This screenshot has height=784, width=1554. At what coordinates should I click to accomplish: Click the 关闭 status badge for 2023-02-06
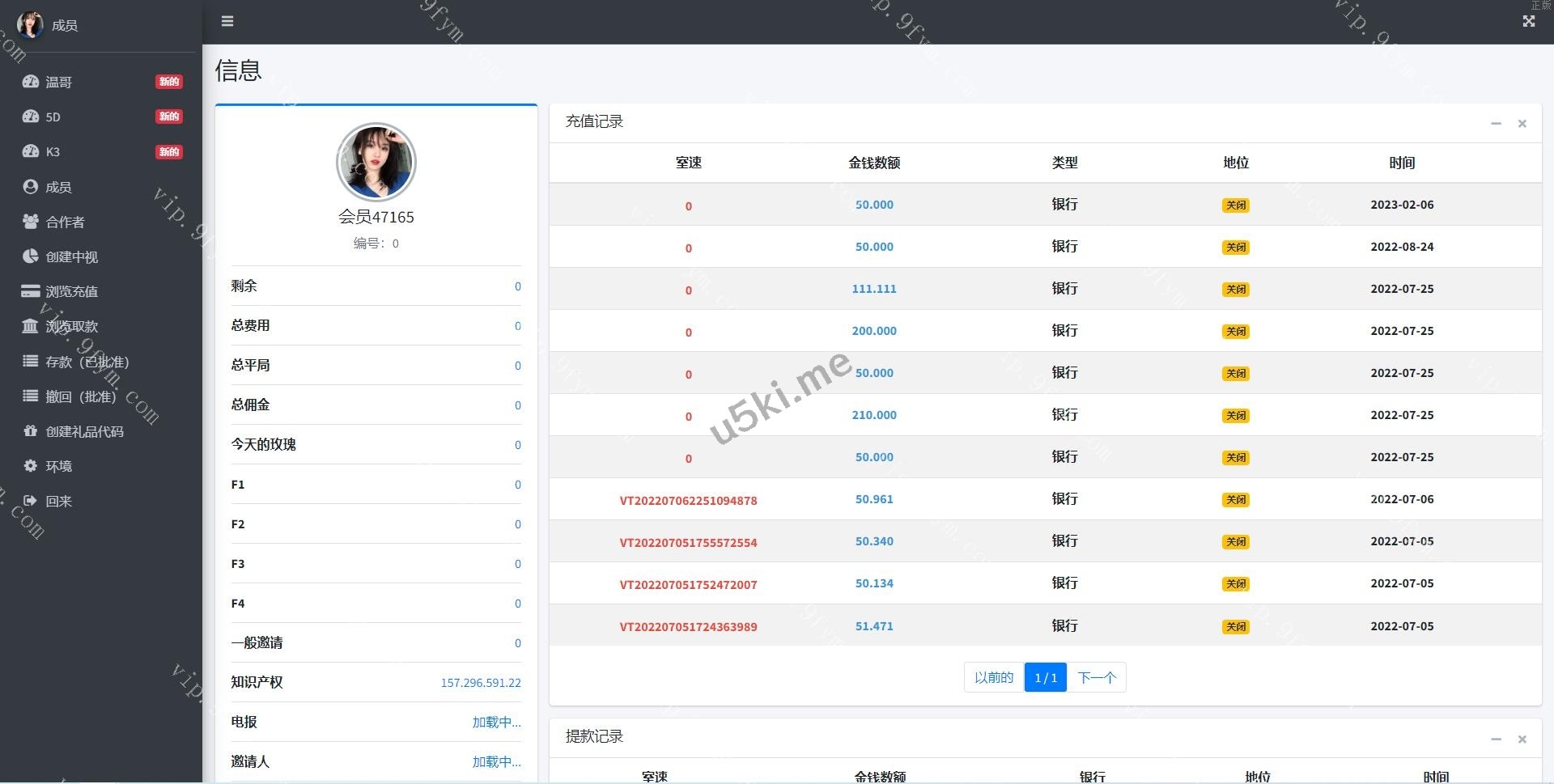point(1235,206)
